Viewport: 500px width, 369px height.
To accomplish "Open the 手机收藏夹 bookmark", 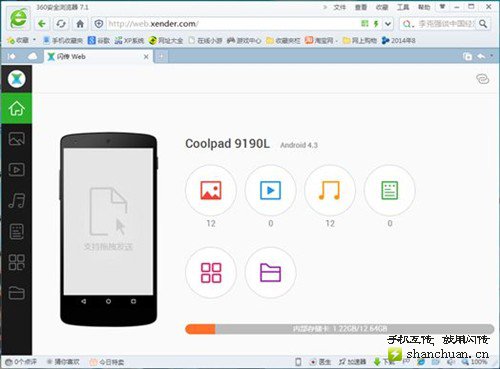I will (63, 41).
